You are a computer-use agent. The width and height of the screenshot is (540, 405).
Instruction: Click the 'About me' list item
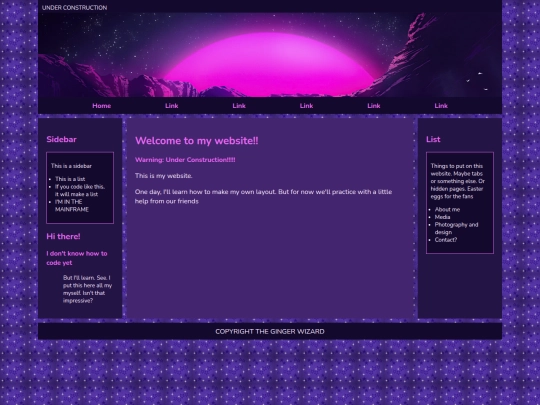pos(447,209)
